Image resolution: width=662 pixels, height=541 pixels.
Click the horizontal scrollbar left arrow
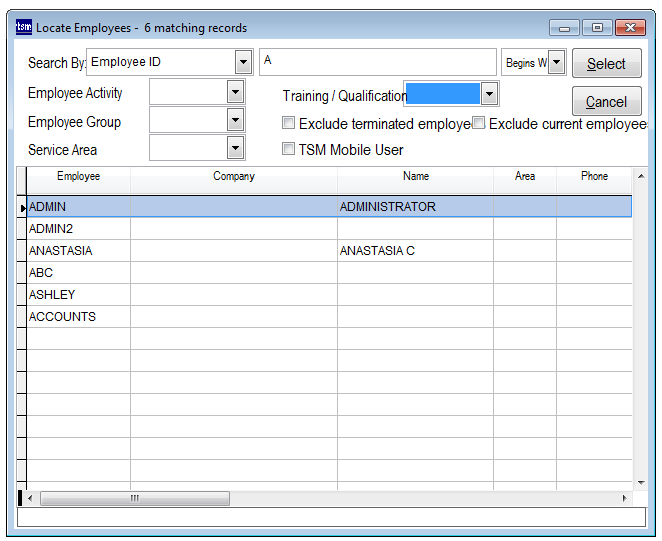pos(30,498)
